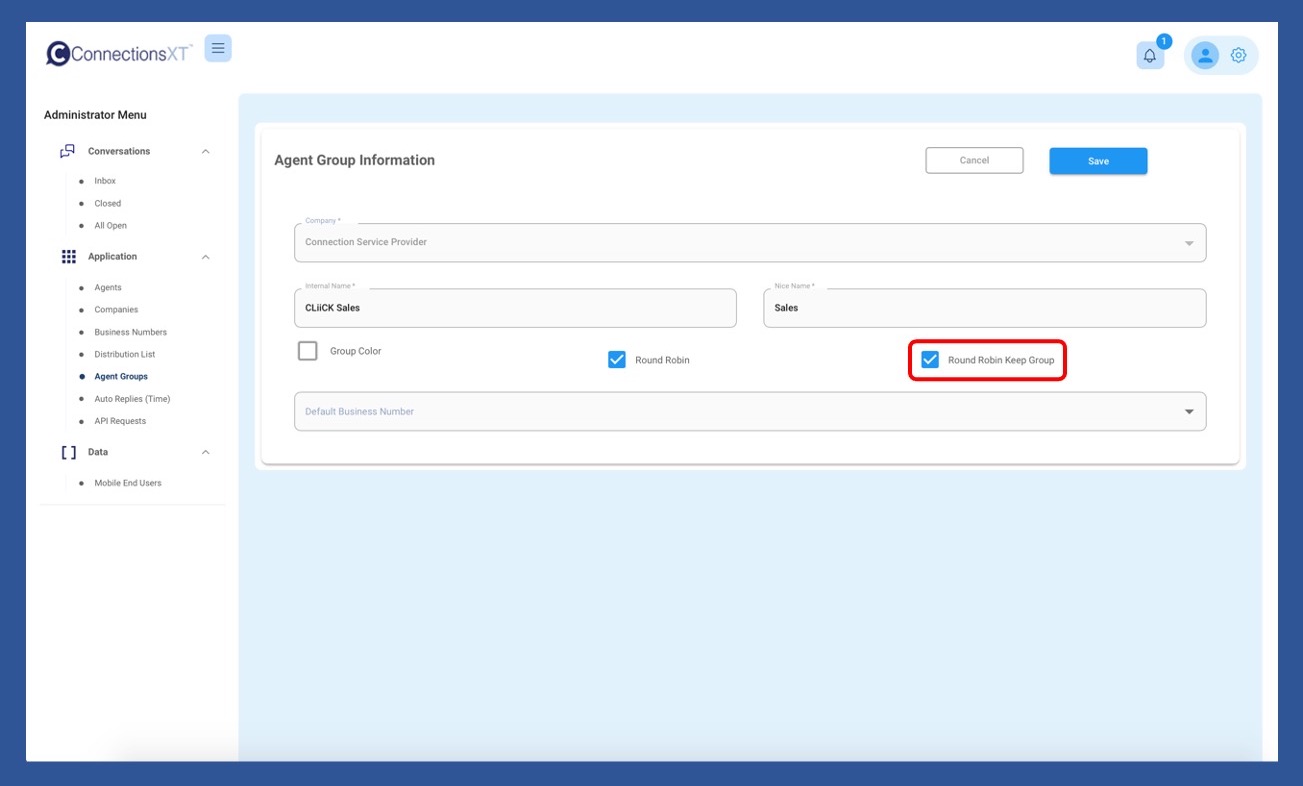1303x786 pixels.
Task: Click the Internal Name input field
Action: pos(515,309)
